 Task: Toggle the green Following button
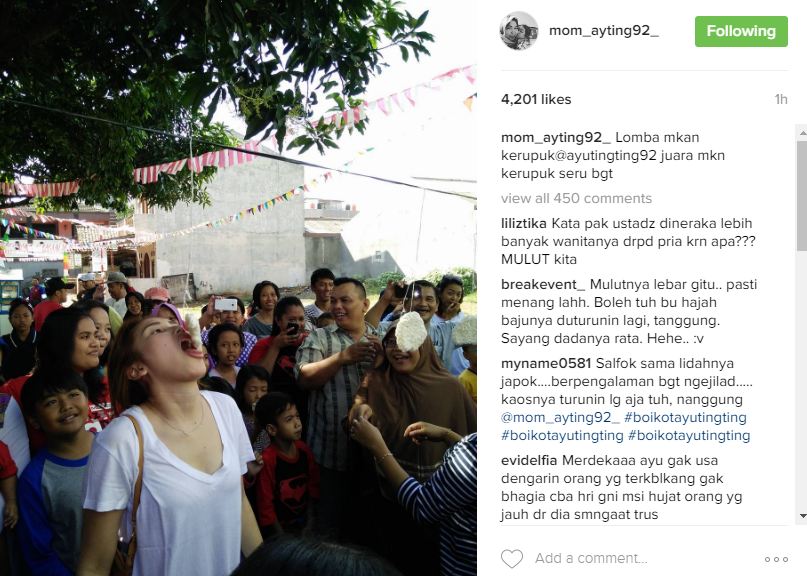pyautogui.click(x=741, y=31)
